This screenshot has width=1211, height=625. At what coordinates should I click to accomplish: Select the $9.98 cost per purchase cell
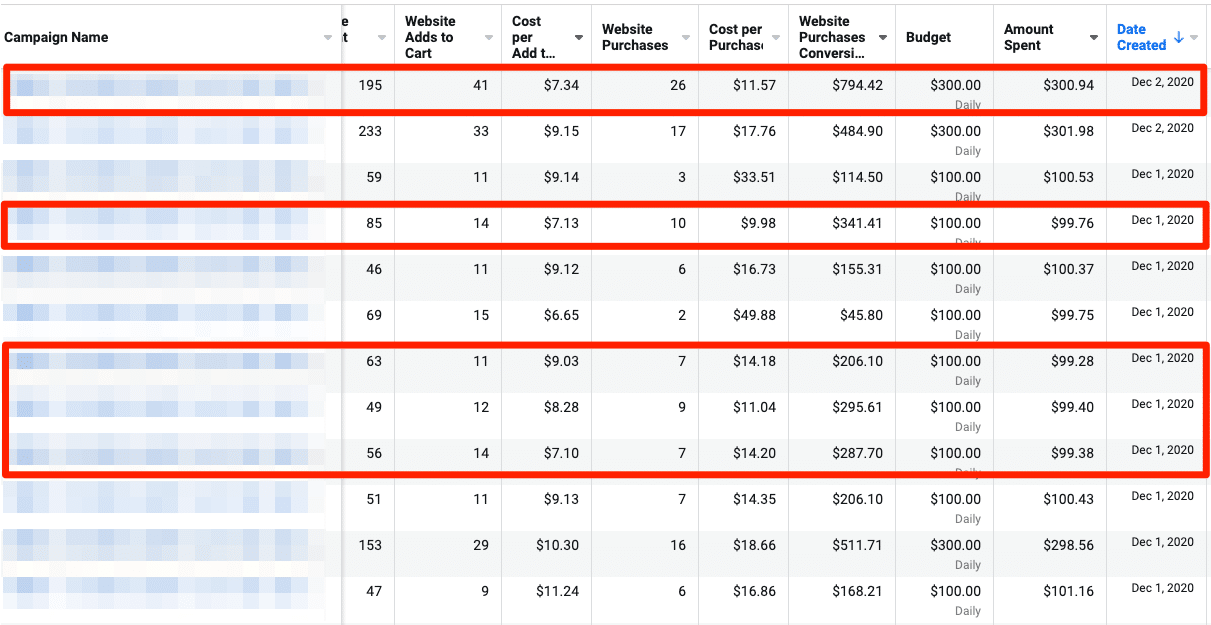pos(757,223)
